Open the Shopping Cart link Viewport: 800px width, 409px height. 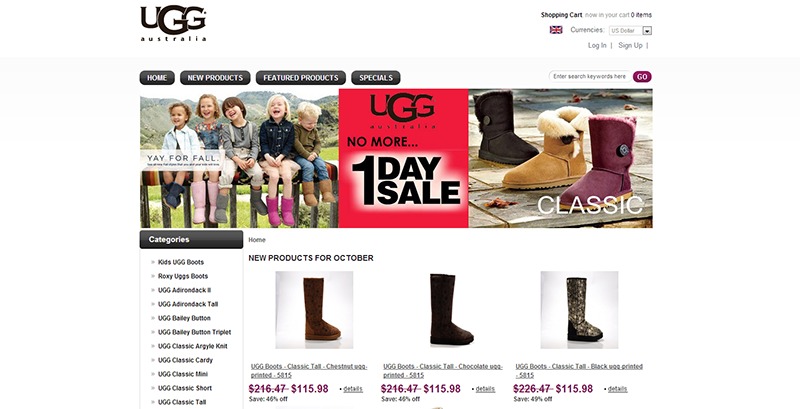click(x=561, y=15)
